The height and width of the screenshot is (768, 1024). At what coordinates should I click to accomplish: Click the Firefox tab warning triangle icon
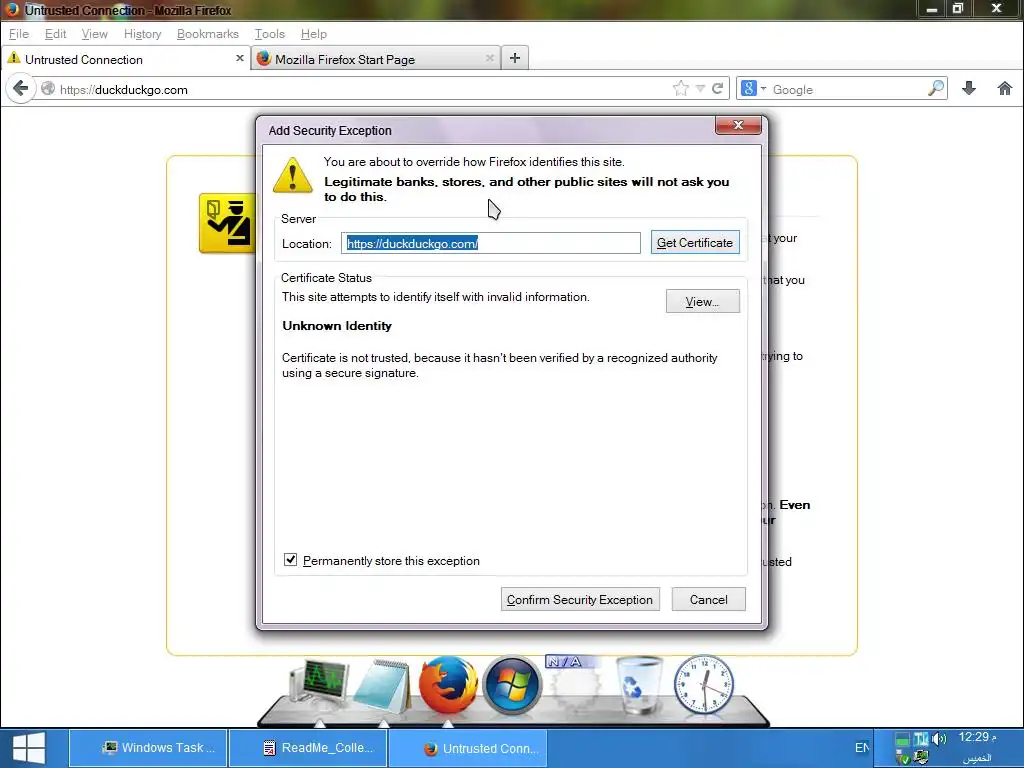point(14,58)
